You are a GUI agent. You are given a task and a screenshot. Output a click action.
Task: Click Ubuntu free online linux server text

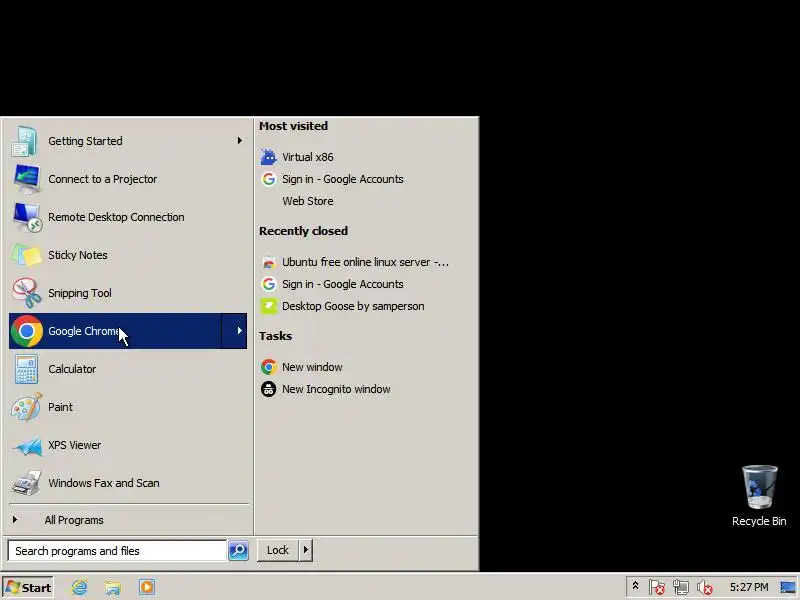tap(365, 262)
